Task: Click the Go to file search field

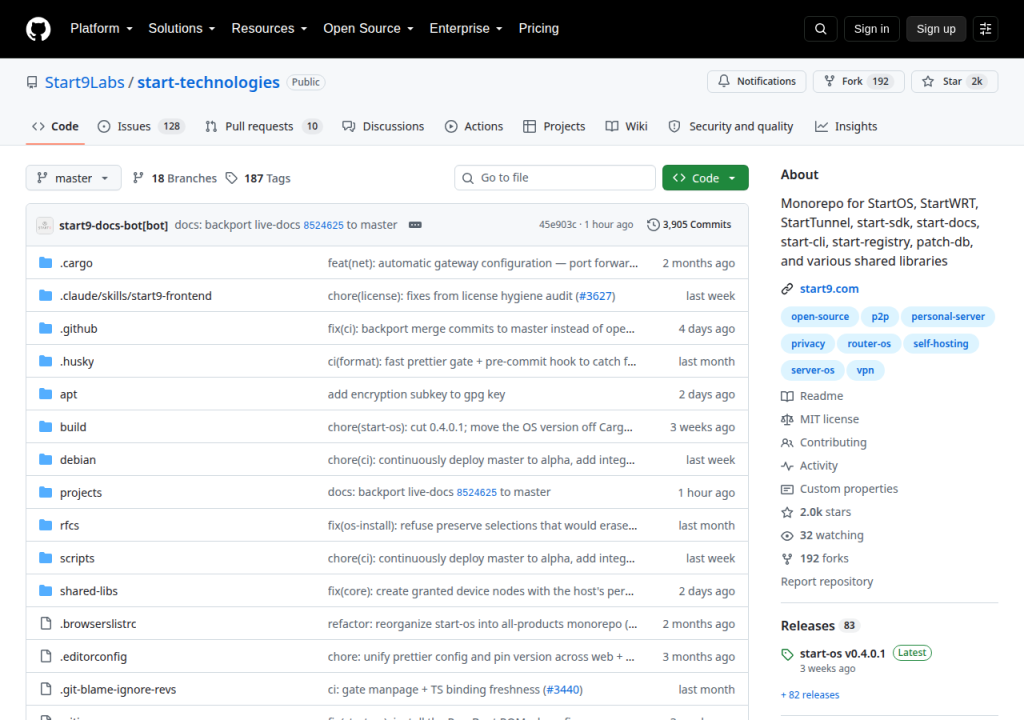Action: pos(554,178)
